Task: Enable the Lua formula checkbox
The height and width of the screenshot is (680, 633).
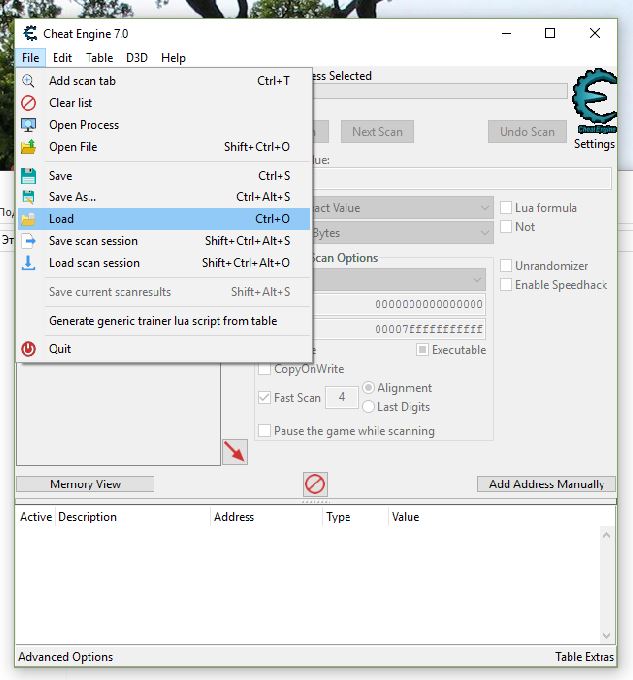Action: click(506, 207)
